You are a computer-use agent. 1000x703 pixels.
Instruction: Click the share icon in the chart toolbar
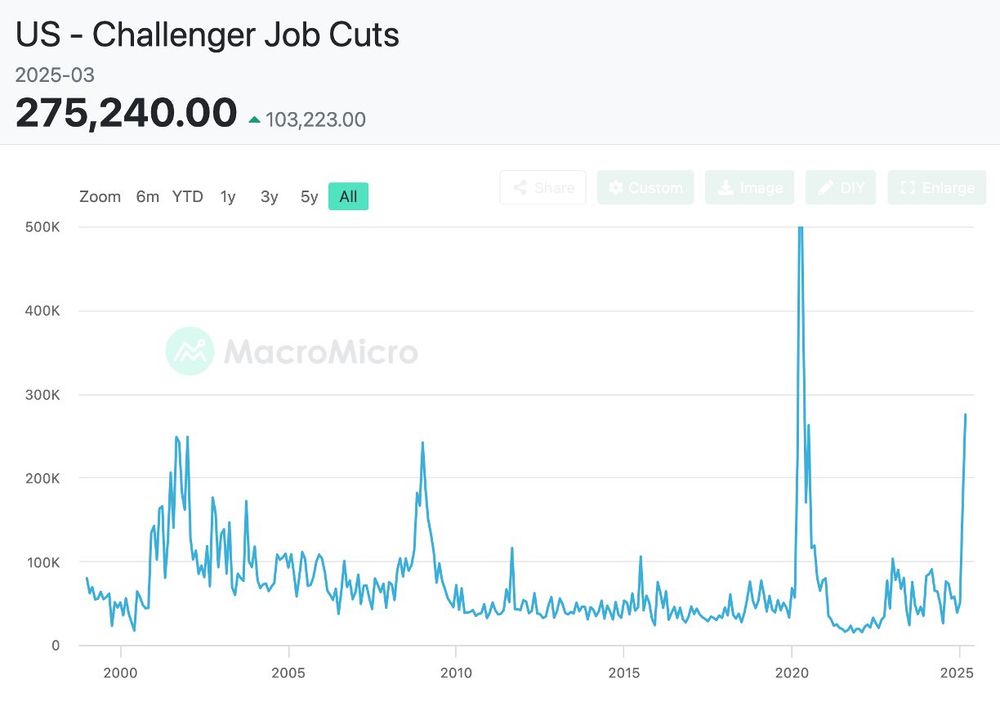click(520, 188)
